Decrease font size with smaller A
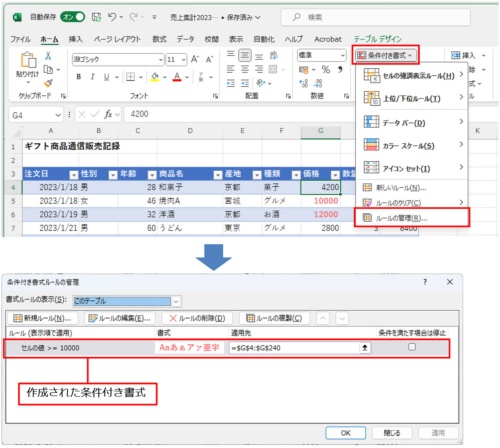This screenshot has width=500, height=448. (209, 59)
